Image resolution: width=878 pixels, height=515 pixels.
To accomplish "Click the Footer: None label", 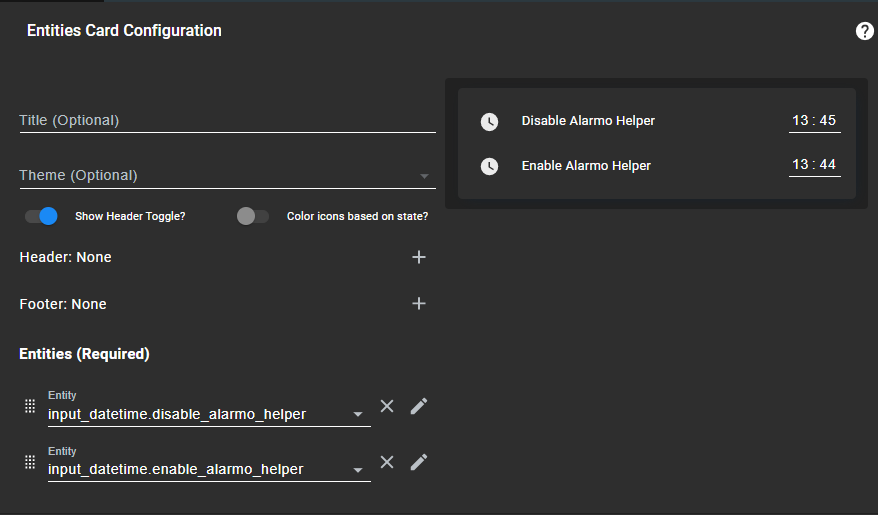I will (63, 304).
